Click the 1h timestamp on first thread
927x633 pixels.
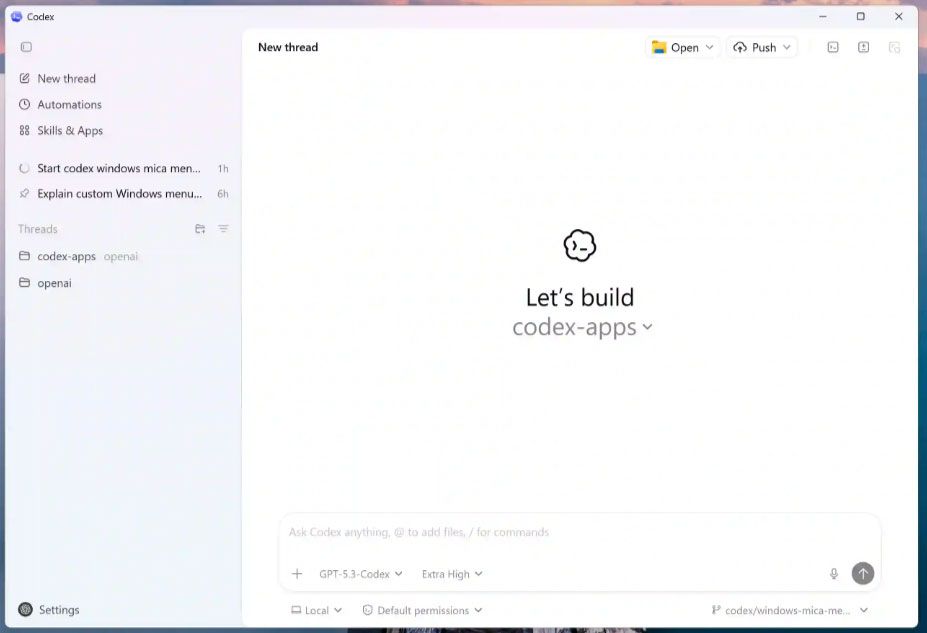(223, 168)
